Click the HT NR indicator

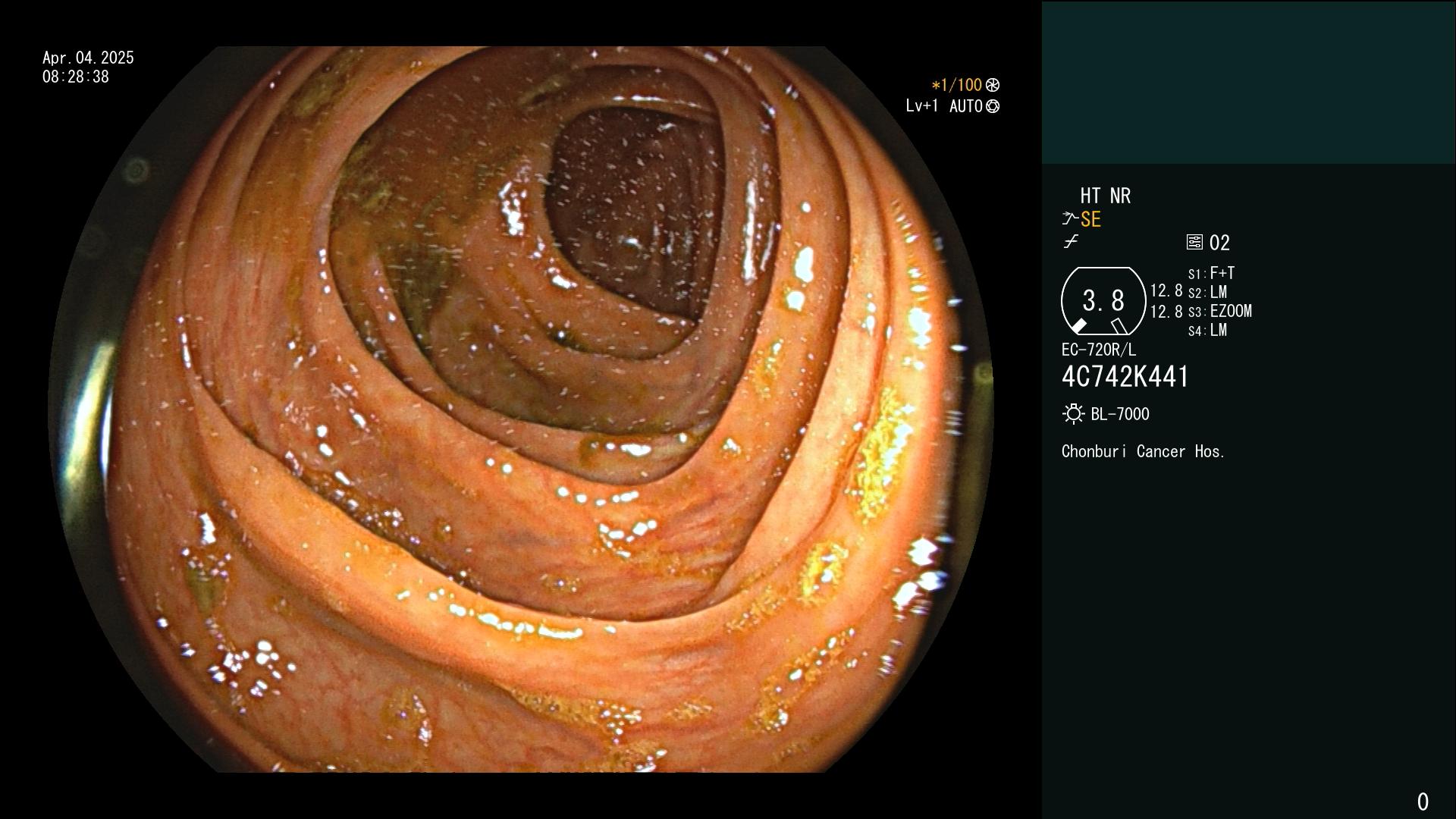(1105, 196)
